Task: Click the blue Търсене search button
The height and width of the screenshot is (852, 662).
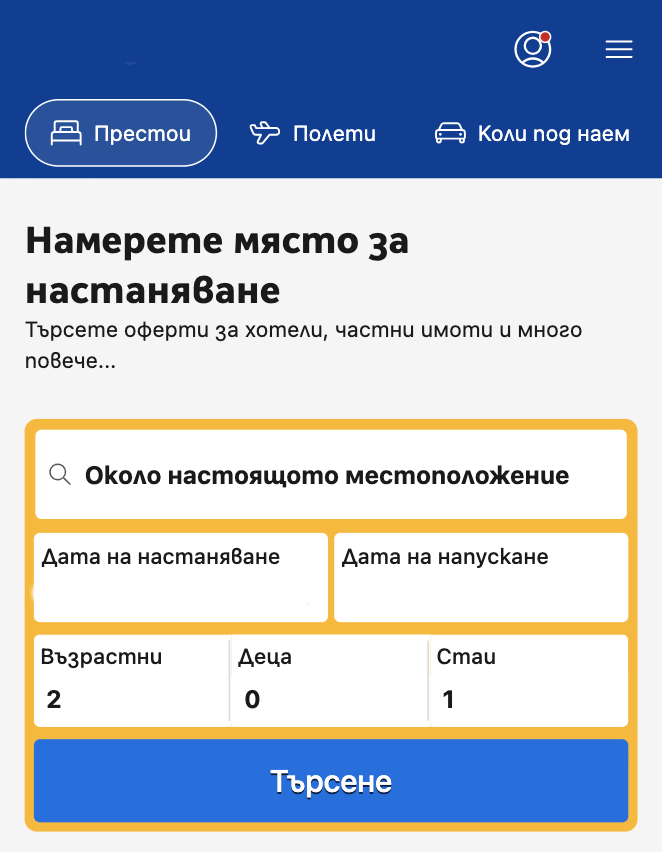Action: 331,781
